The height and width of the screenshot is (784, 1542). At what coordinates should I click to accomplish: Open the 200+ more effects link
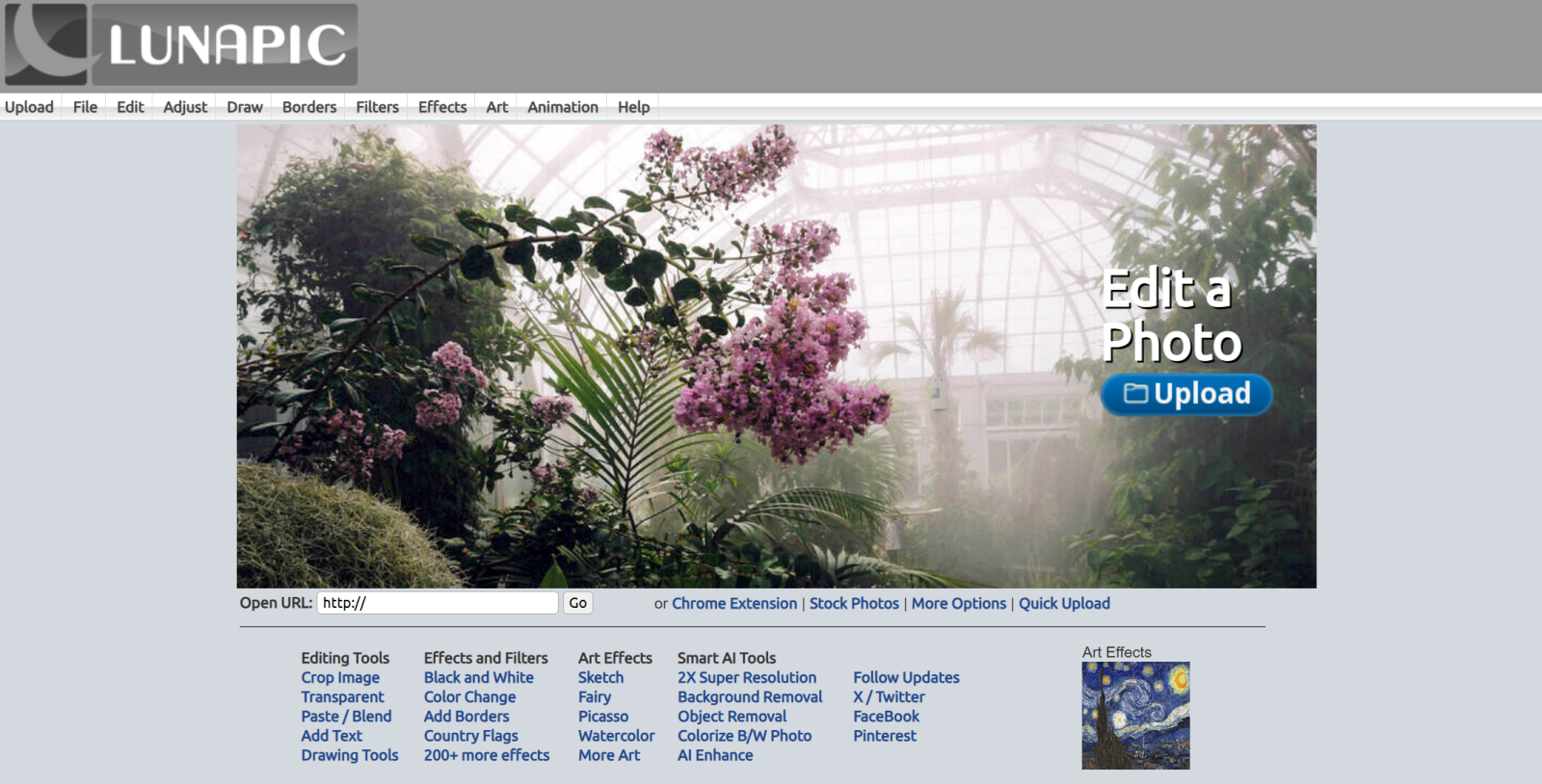pos(487,755)
